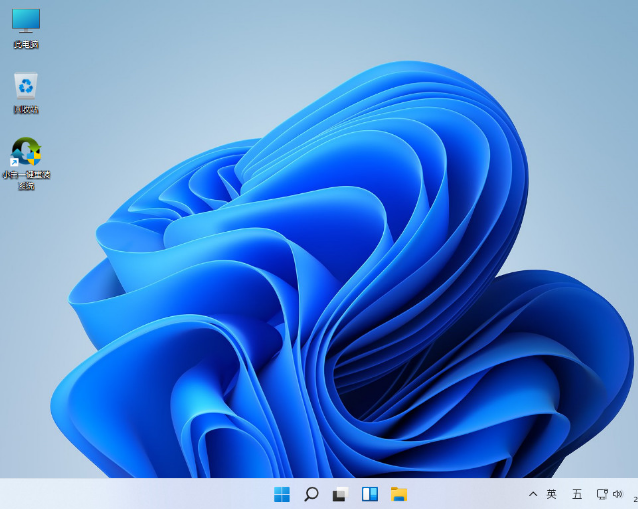
Task: Open taskbar Search magnifier
Action: coord(311,494)
